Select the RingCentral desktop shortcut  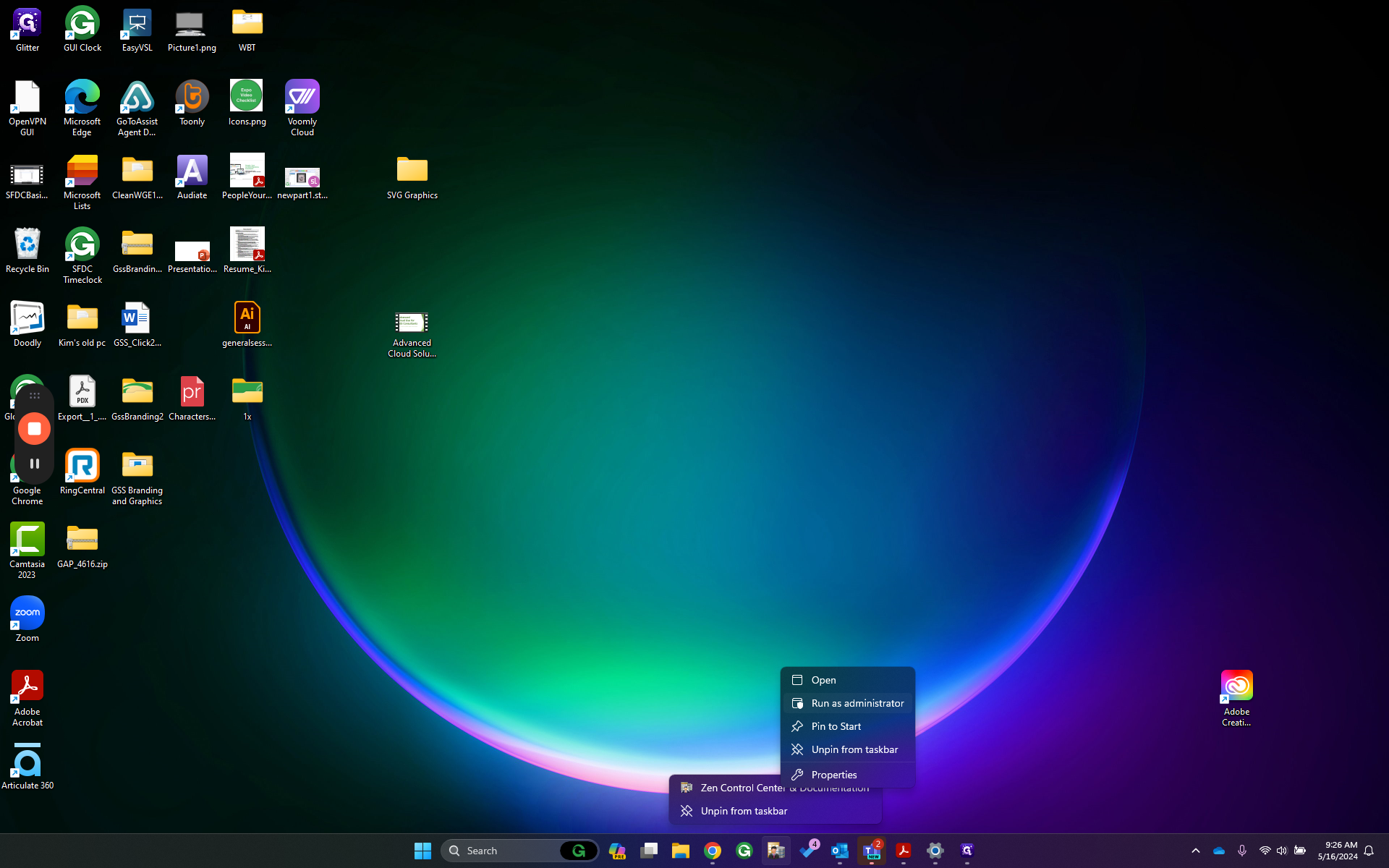point(82,472)
